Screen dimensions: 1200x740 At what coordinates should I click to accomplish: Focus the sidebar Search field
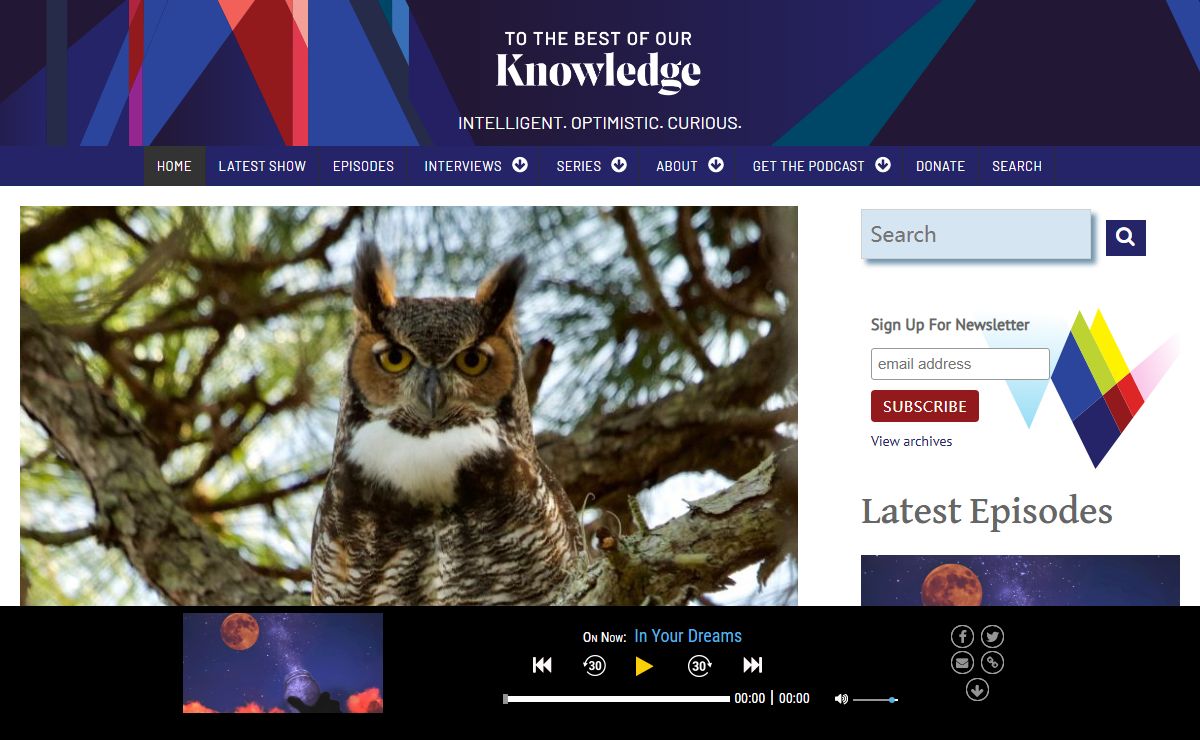pyautogui.click(x=976, y=235)
